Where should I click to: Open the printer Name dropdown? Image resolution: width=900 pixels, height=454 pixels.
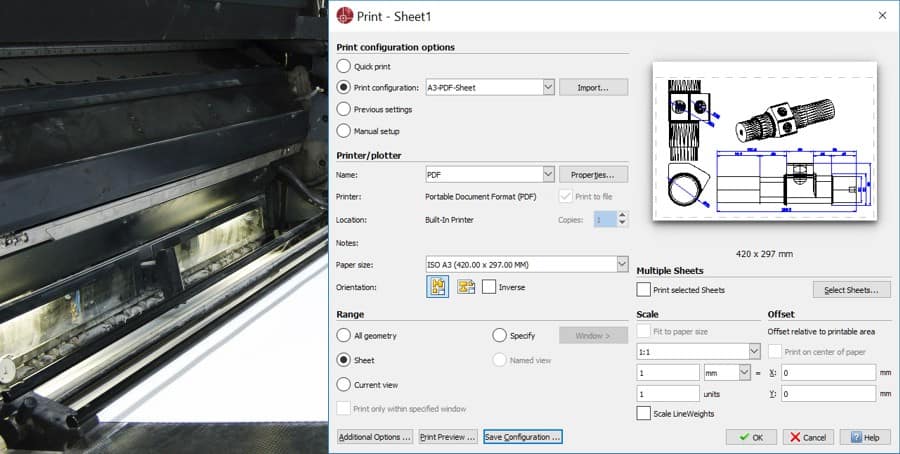tap(548, 174)
